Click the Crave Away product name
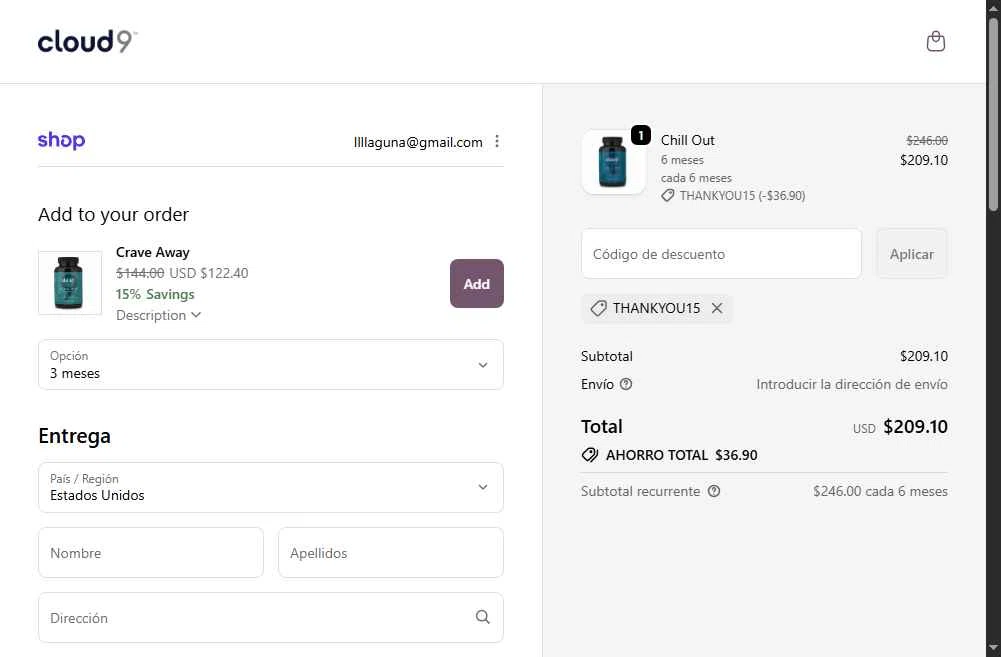Image resolution: width=1001 pixels, height=657 pixels. [153, 252]
